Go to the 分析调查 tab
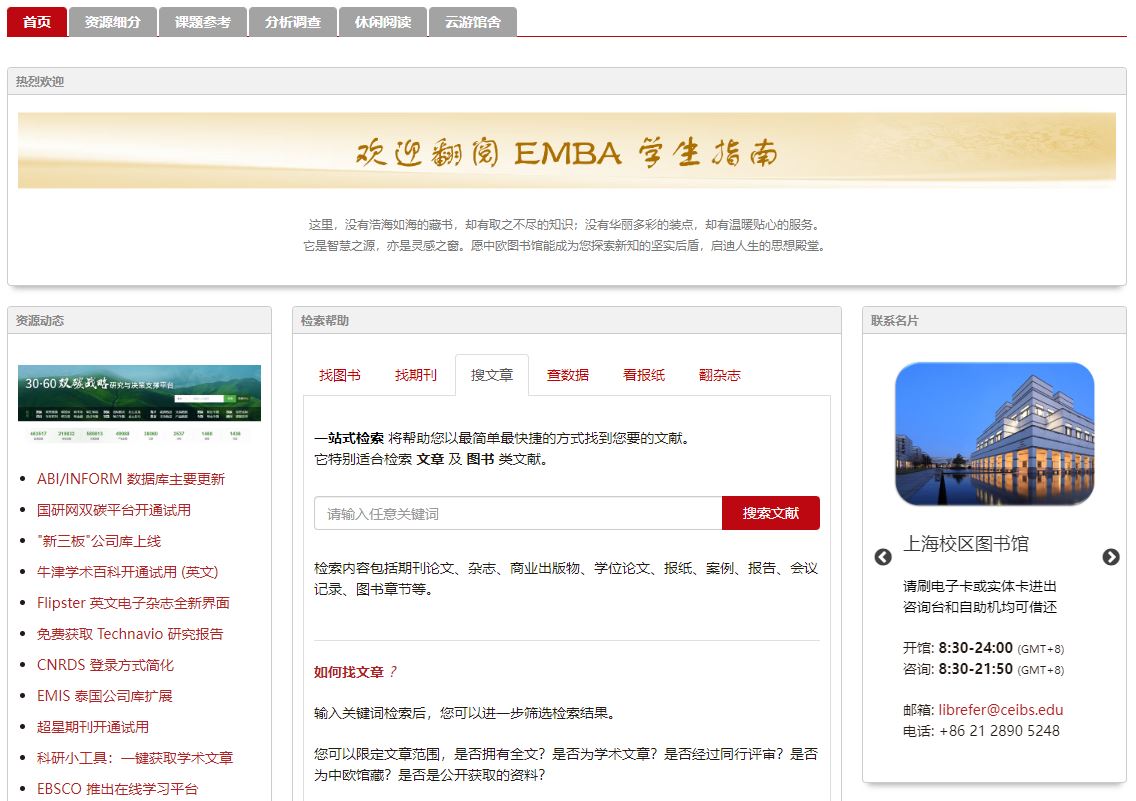This screenshot has height=801, width=1136. click(x=293, y=22)
